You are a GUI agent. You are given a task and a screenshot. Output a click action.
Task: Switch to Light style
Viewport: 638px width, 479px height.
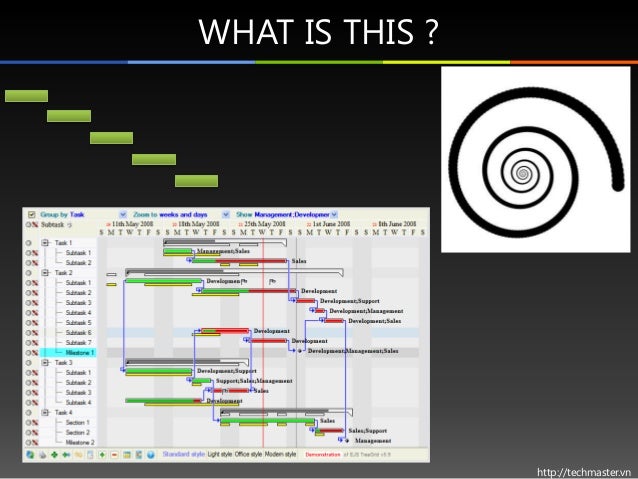(220, 454)
